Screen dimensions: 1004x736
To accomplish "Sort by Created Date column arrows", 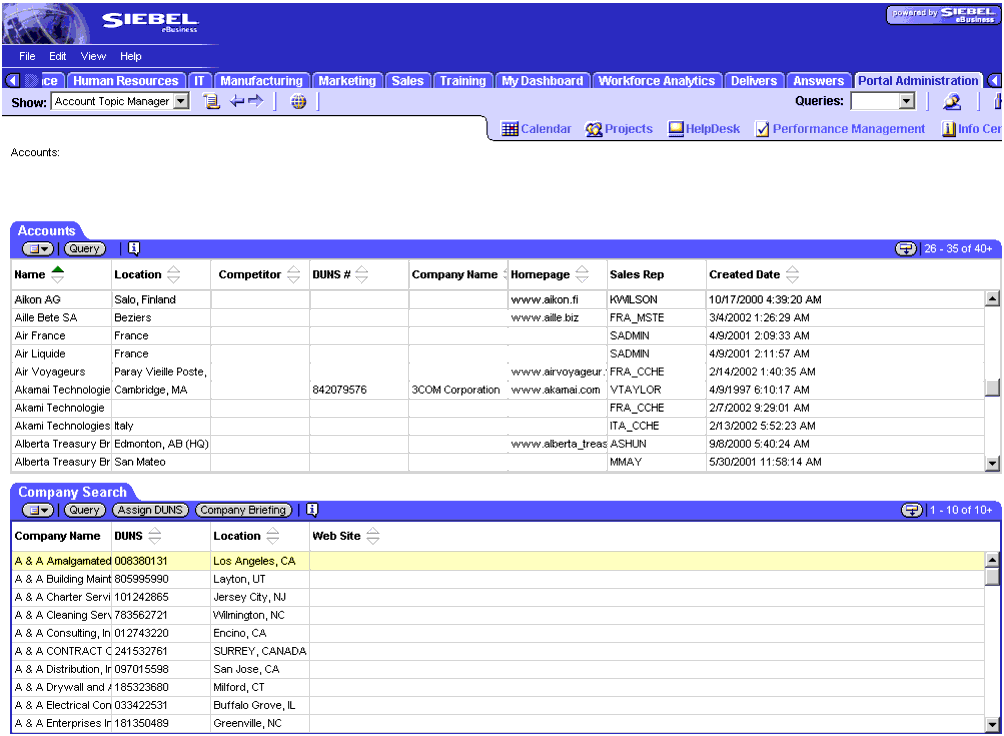I will click(x=792, y=274).
